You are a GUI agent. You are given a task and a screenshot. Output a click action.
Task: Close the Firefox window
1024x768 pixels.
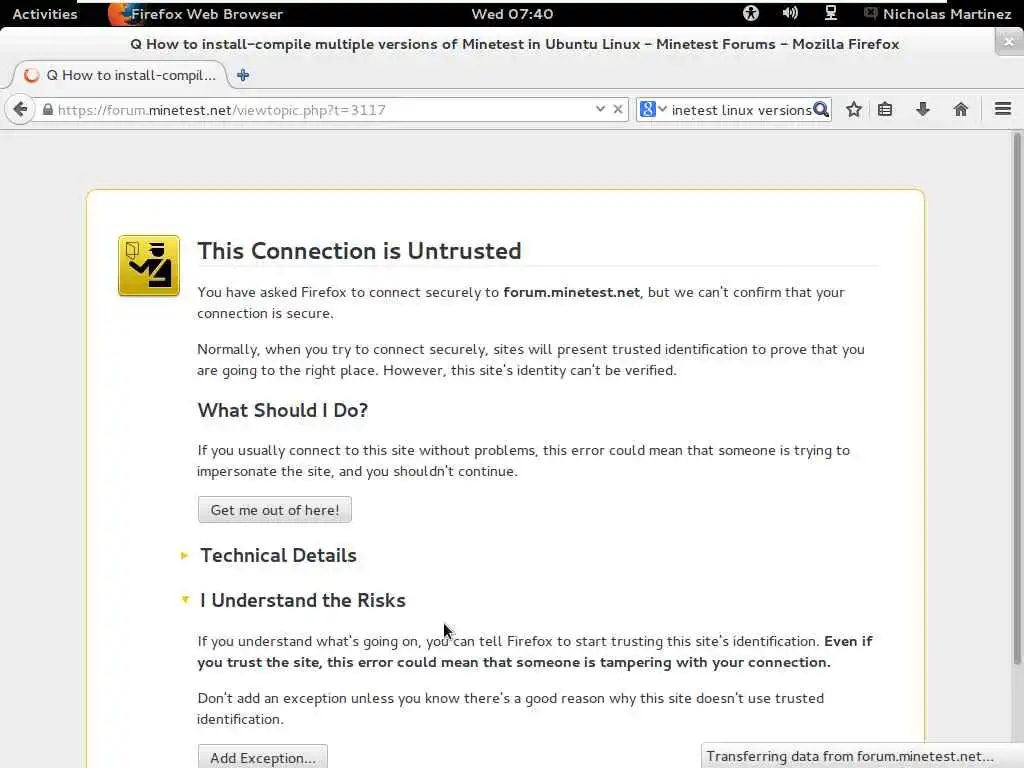click(1009, 42)
